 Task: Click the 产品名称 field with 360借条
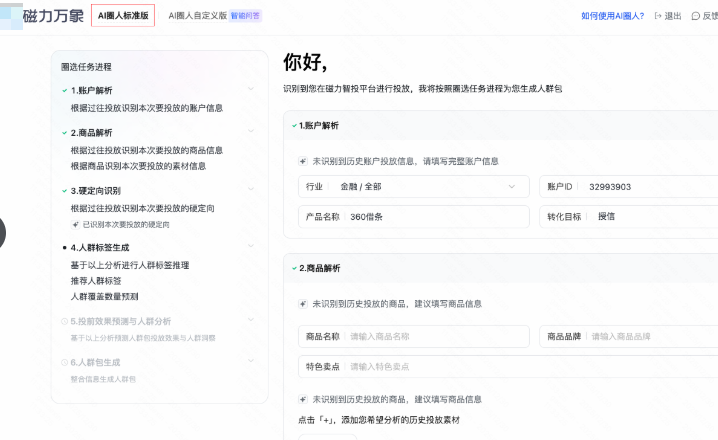click(x=413, y=217)
